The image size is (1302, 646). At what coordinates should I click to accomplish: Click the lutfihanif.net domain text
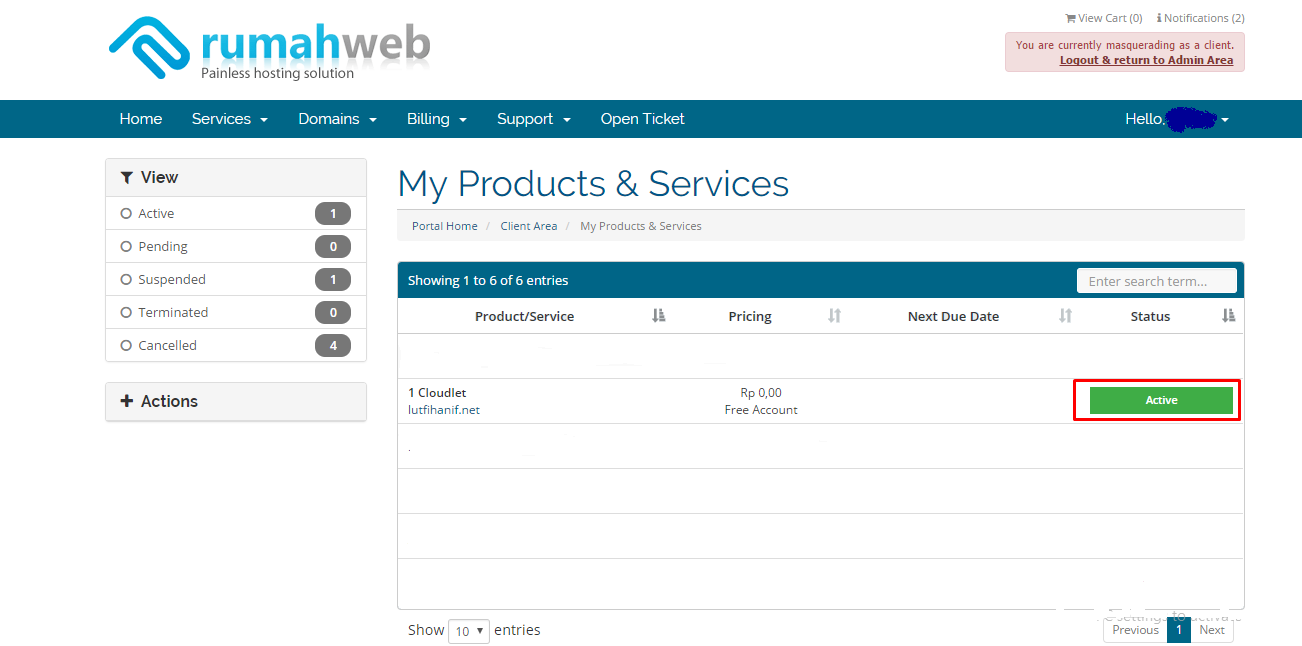click(x=444, y=410)
